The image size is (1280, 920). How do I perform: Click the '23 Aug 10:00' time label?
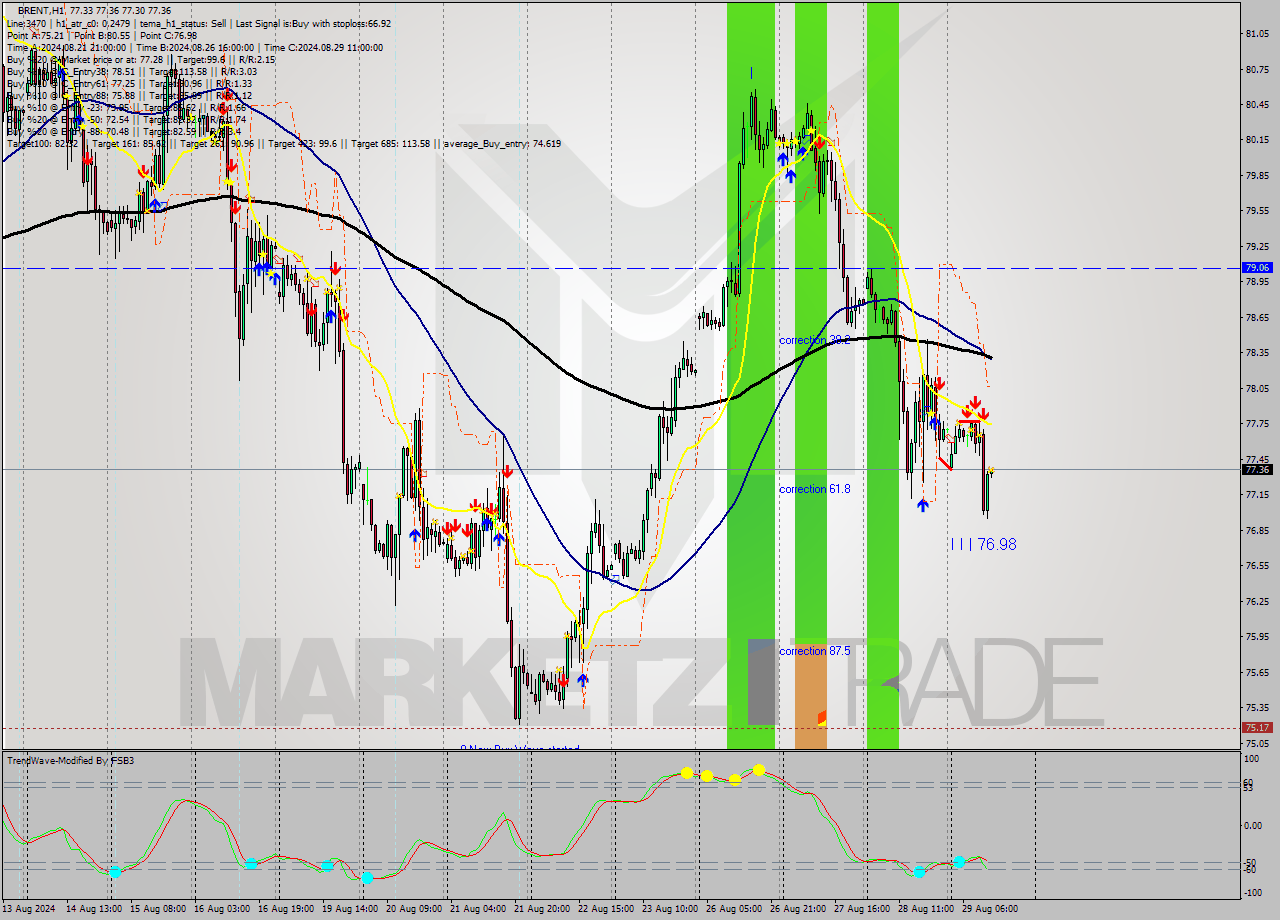click(670, 909)
